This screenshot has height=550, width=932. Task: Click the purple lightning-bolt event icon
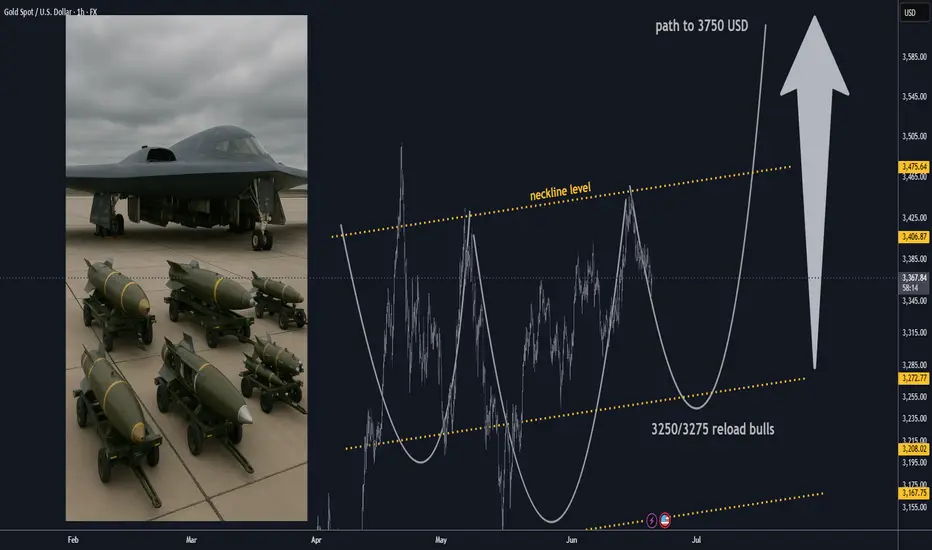pos(651,521)
